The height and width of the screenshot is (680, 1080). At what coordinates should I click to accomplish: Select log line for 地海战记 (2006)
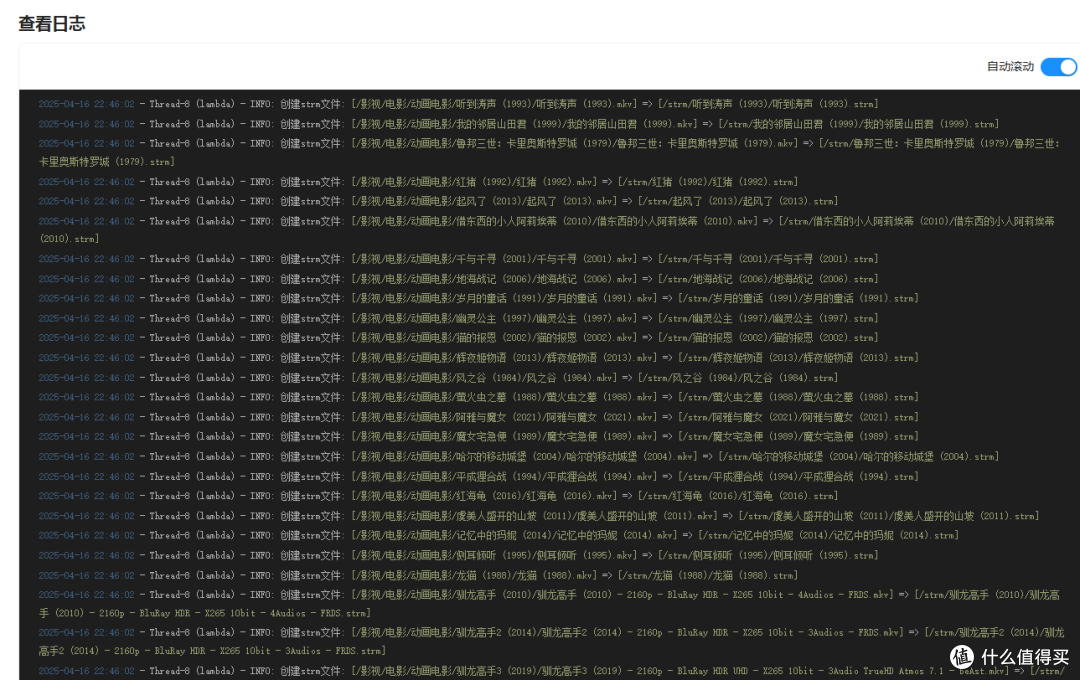point(459,279)
